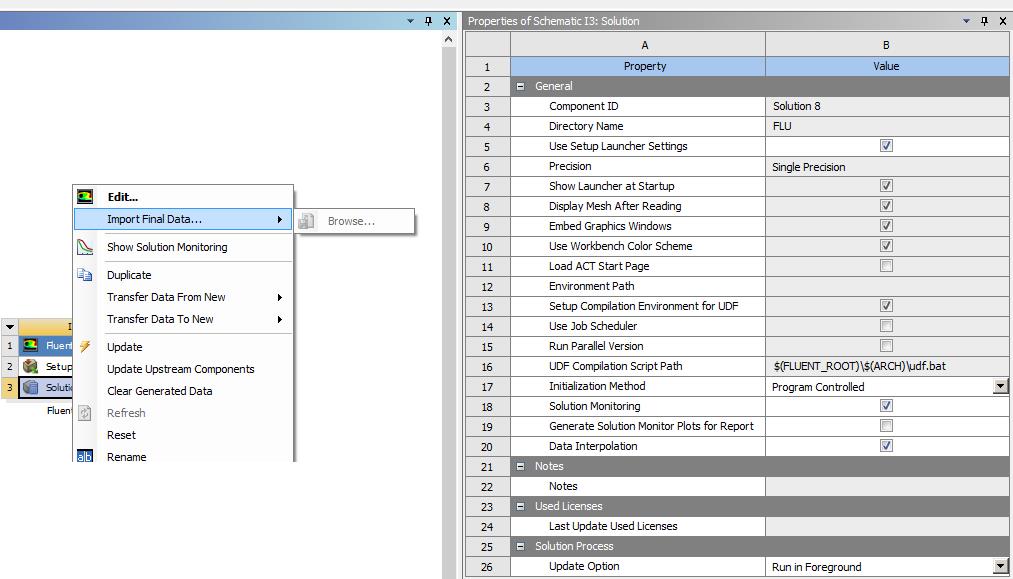Click the Value column header

(x=888, y=66)
